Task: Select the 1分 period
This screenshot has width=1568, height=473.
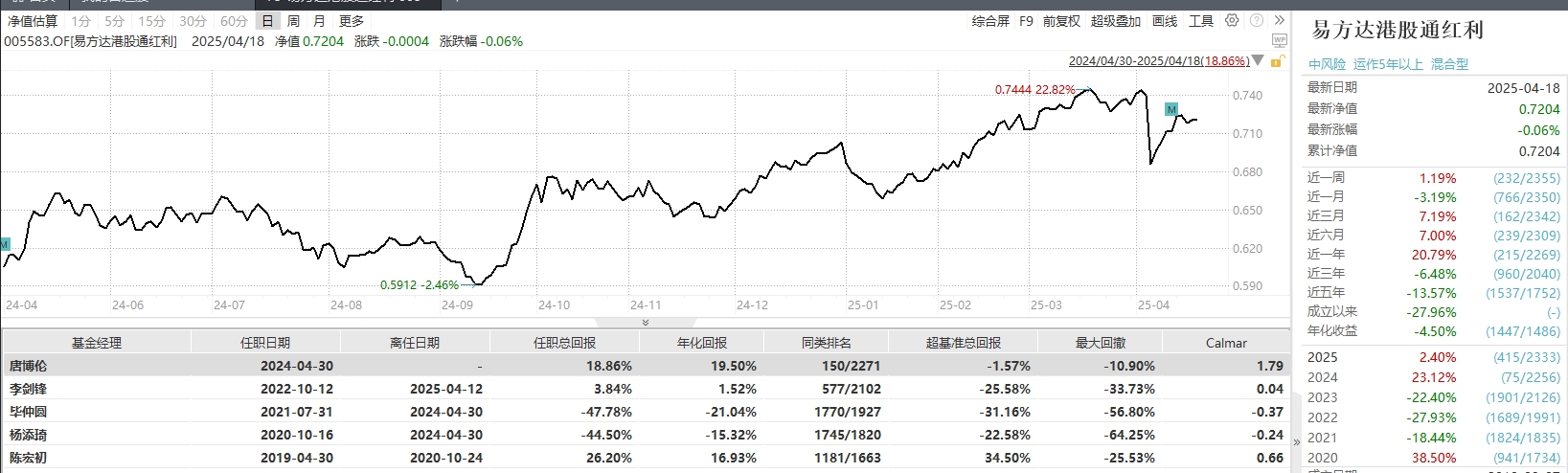Action: click(81, 21)
